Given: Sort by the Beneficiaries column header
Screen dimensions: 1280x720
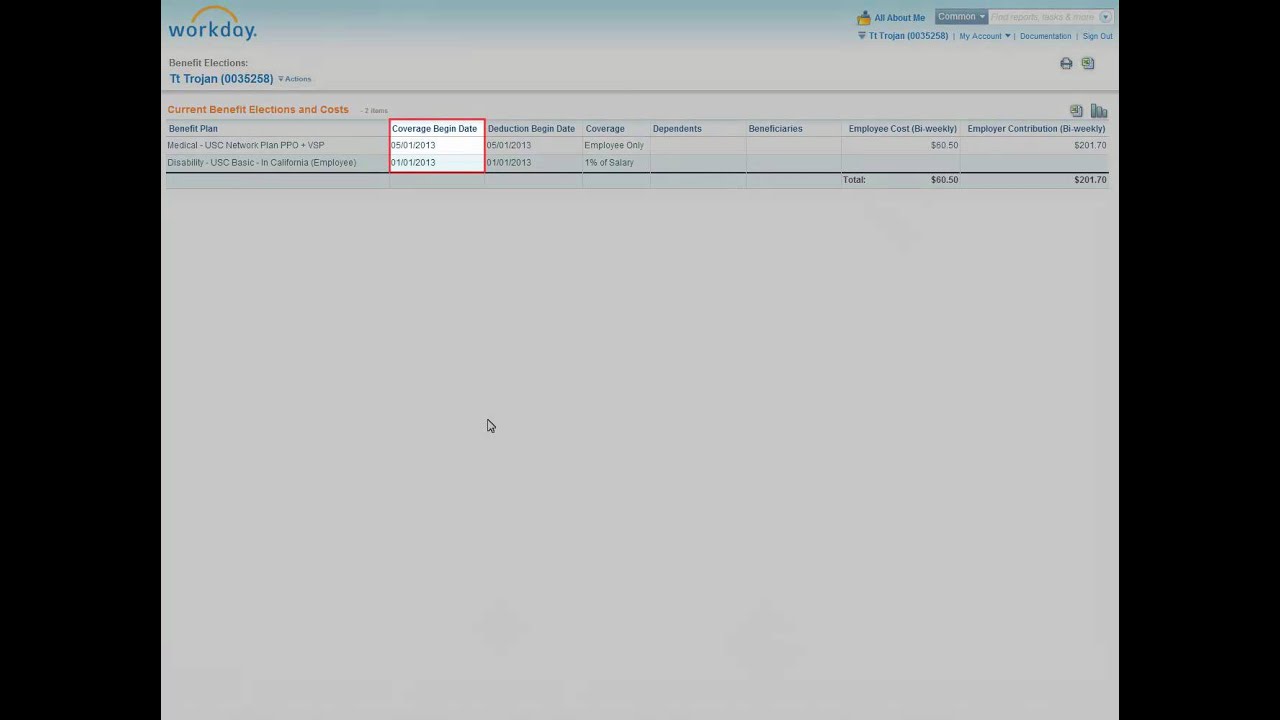Looking at the screenshot, I should click(775, 129).
